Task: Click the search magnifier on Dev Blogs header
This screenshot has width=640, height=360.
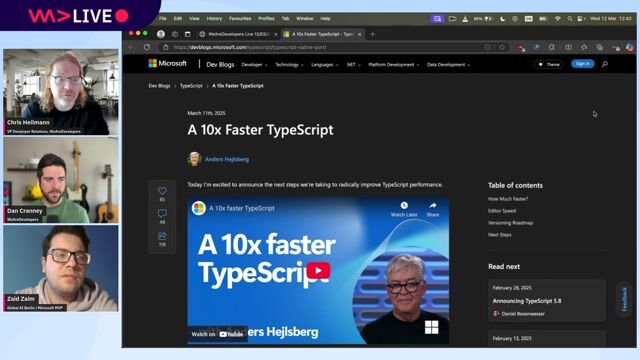Action: [x=604, y=64]
